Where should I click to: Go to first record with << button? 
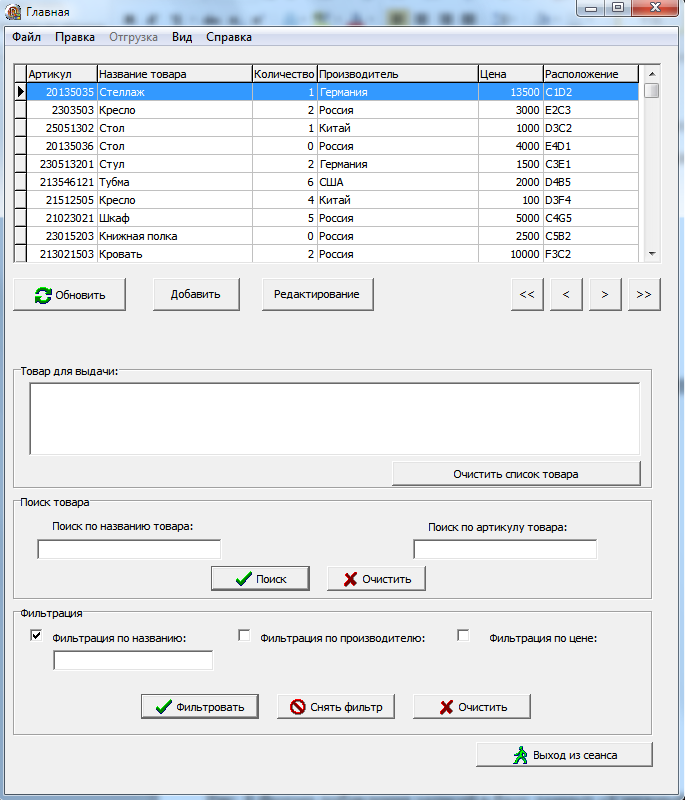coord(527,294)
